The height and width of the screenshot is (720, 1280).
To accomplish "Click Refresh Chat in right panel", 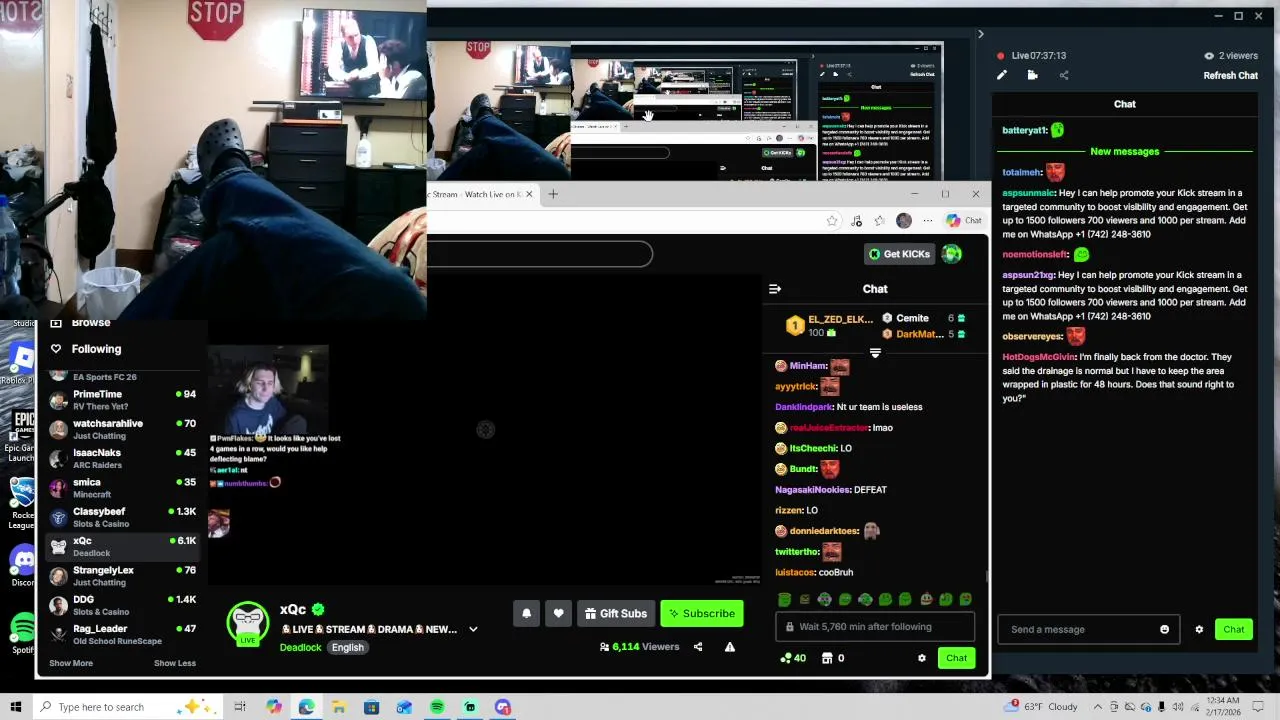I will pos(1230,76).
